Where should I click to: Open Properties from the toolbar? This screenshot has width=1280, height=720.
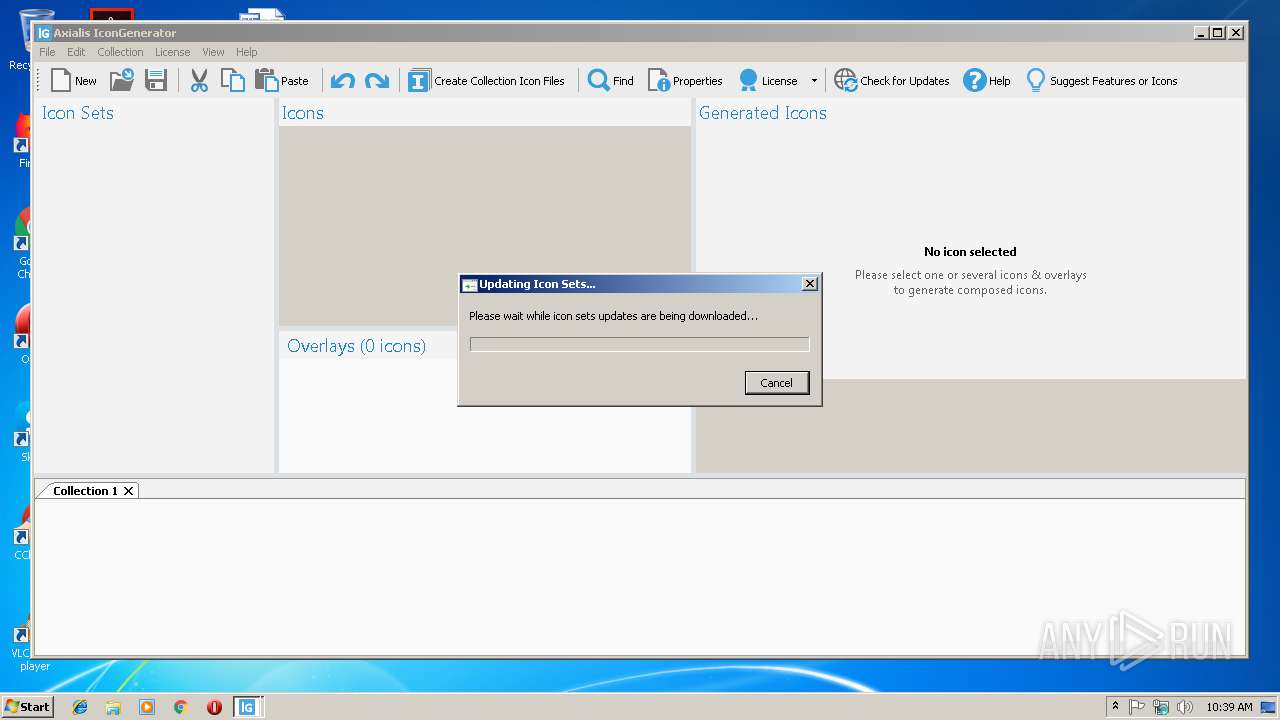686,81
